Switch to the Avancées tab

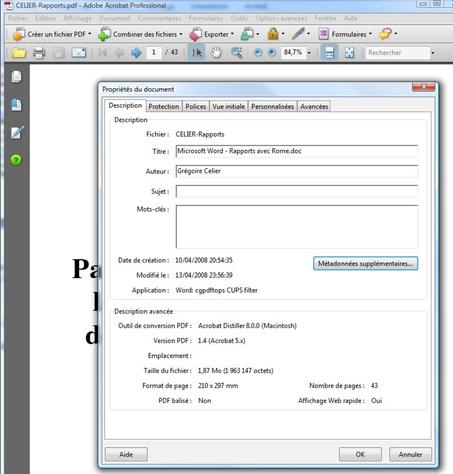click(314, 106)
